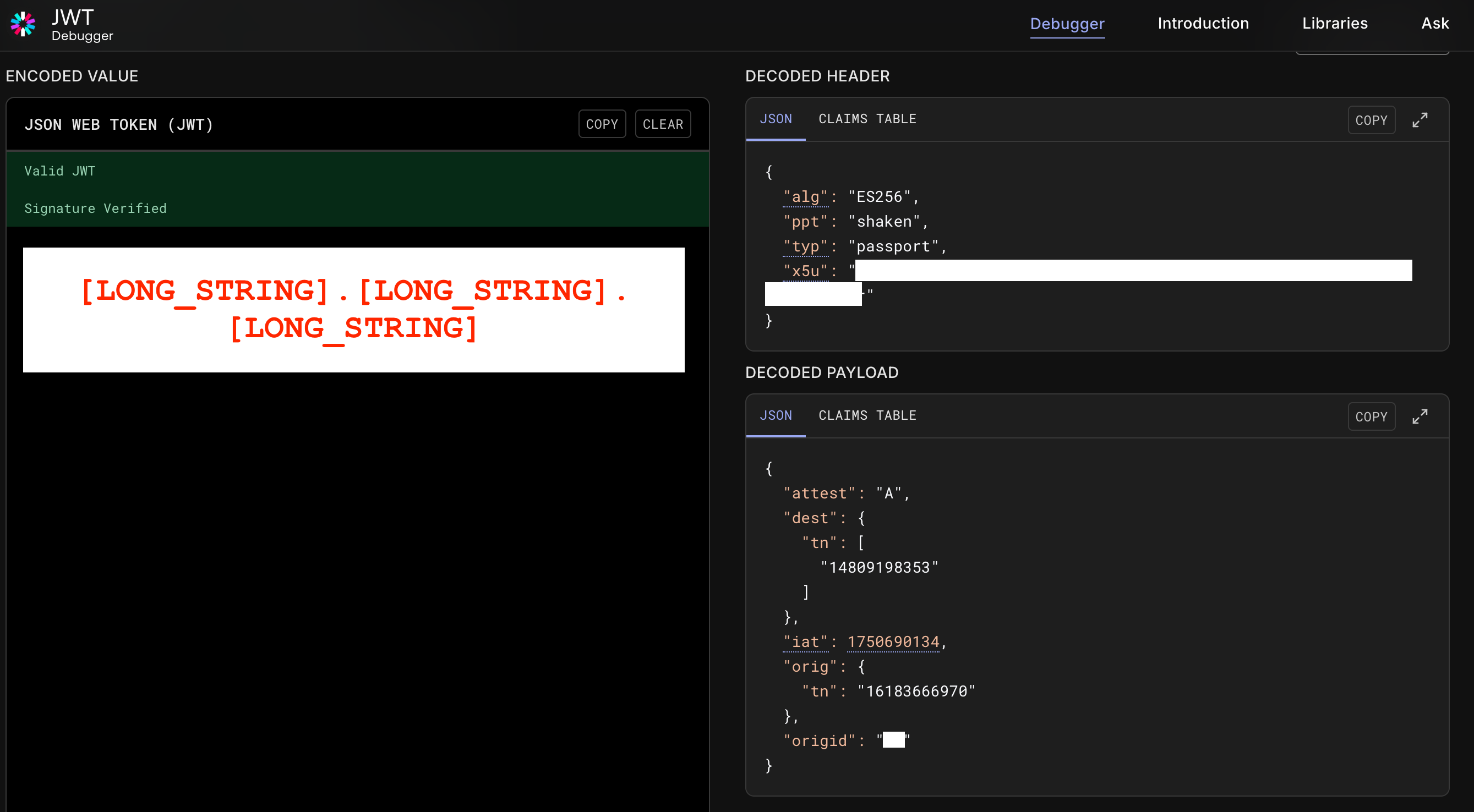1474x812 pixels.
Task: Open the Introduction page
Action: 1203,24
